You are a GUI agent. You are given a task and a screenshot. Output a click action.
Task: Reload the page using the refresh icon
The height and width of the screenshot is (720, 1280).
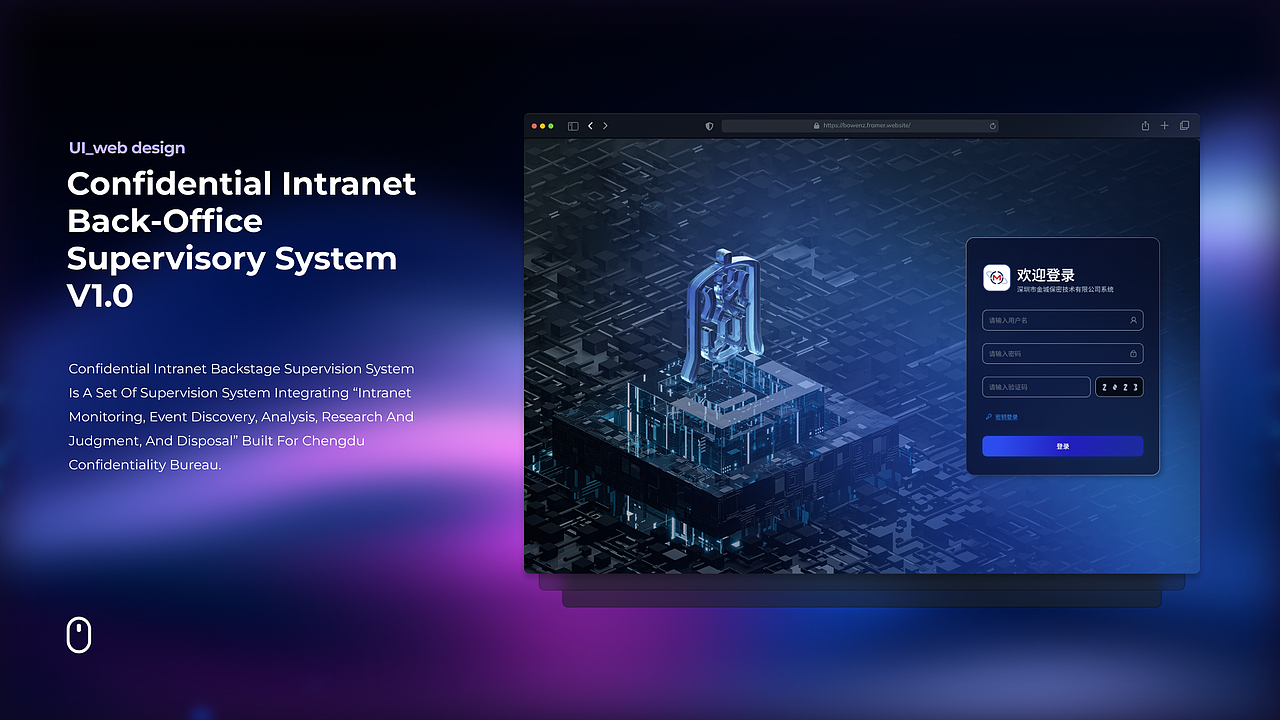pyautogui.click(x=992, y=126)
